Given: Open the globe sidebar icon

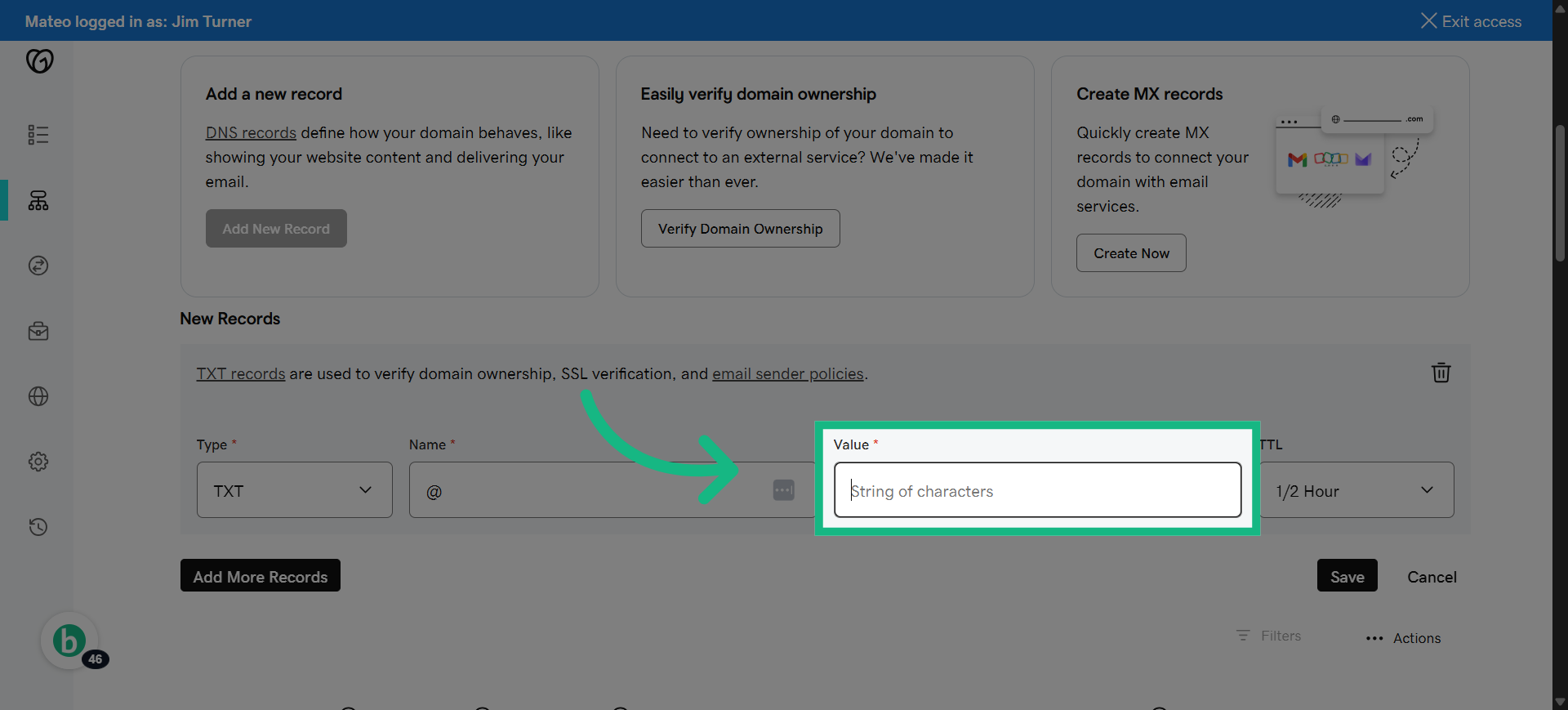Looking at the screenshot, I should [x=38, y=396].
